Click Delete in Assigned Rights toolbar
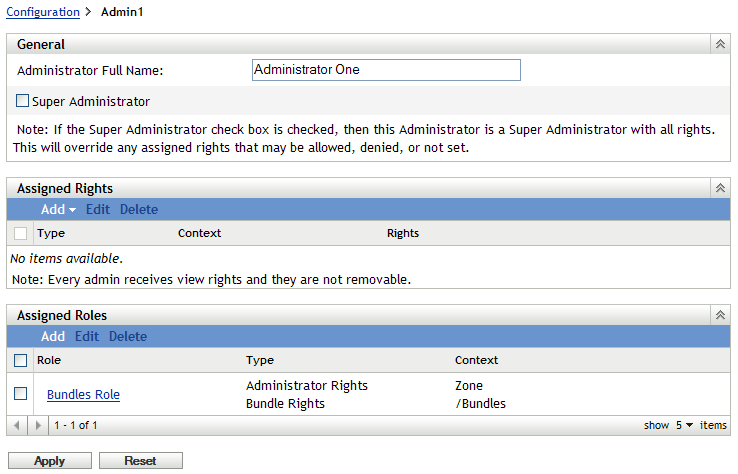The width and height of the screenshot is (738, 474). click(x=139, y=210)
